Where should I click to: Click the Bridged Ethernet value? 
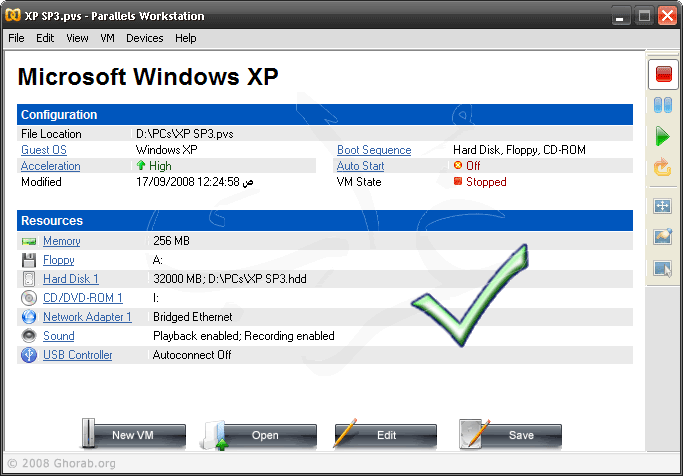click(x=193, y=317)
